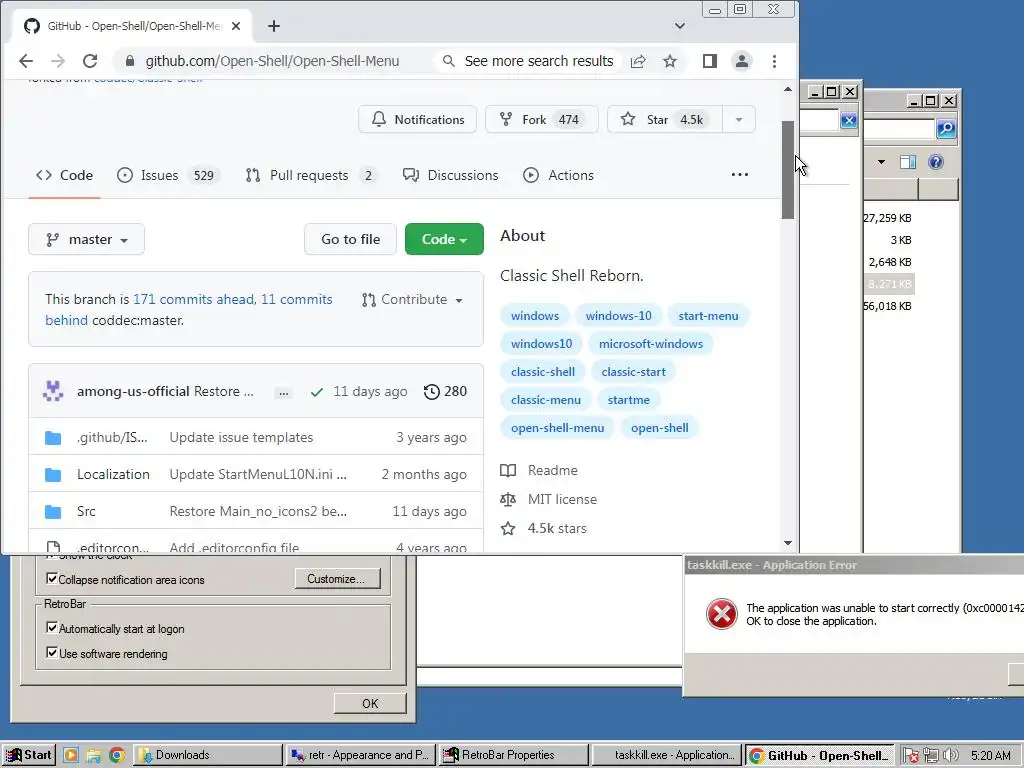Close the GitHub Open-Shell tab
Image resolution: width=1024 pixels, height=768 pixels.
(236, 26)
